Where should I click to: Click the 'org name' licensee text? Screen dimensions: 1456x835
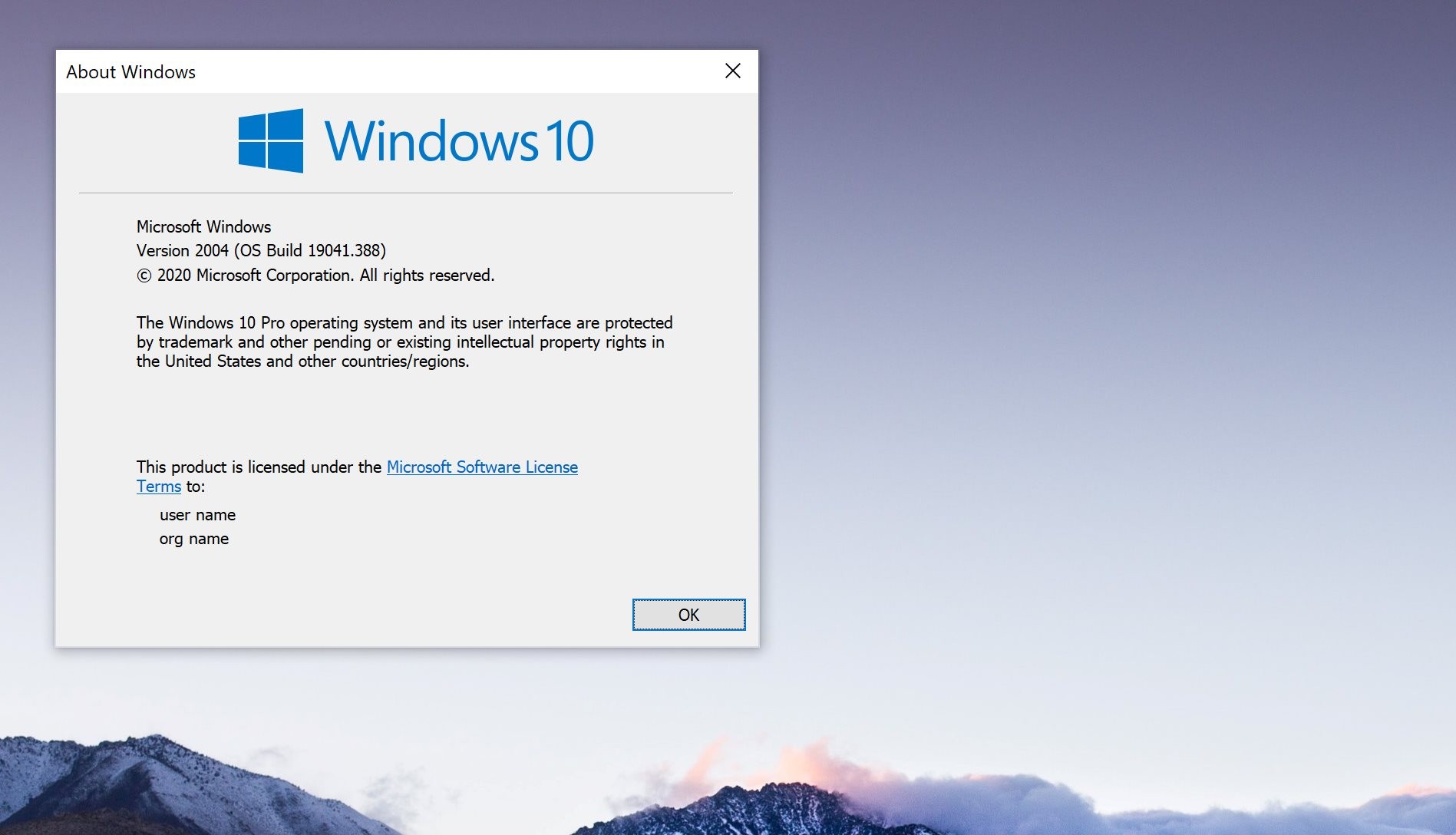pyautogui.click(x=194, y=539)
